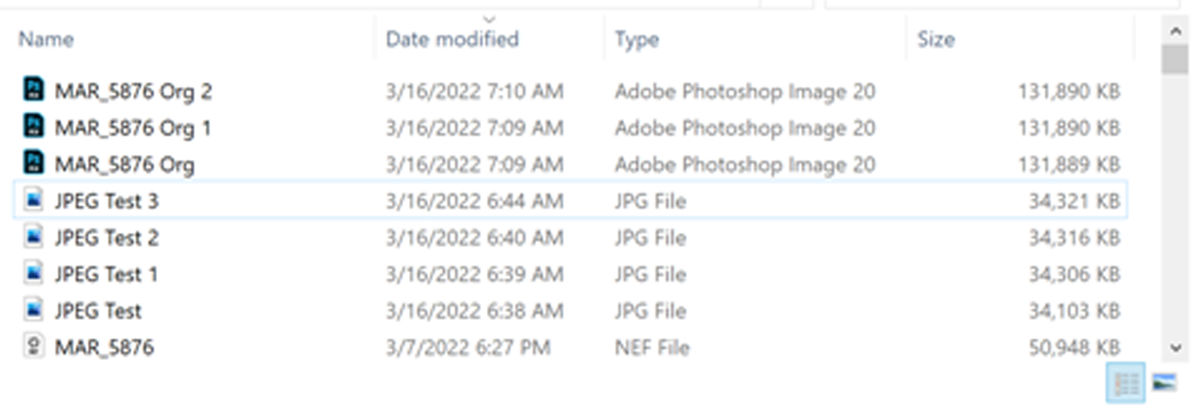1200x410 pixels.
Task: Select the MAR_5876 Org Photoshop file icon
Action: 33,164
